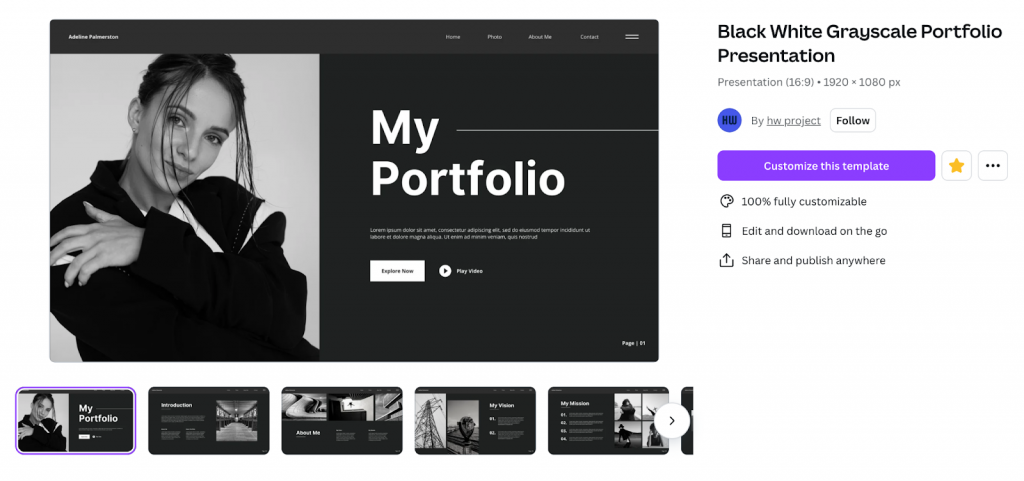Click the play video circle icon in slide
The image size is (1024, 481).
pos(445,271)
